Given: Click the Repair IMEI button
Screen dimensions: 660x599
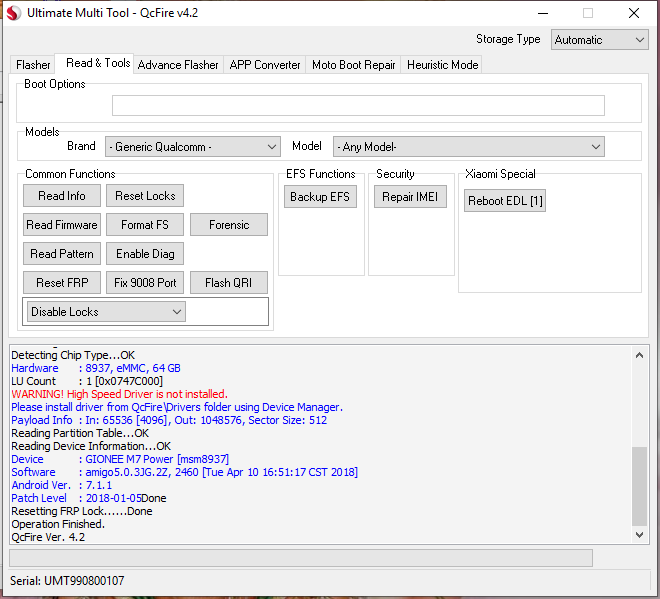Looking at the screenshot, I should coord(410,197).
